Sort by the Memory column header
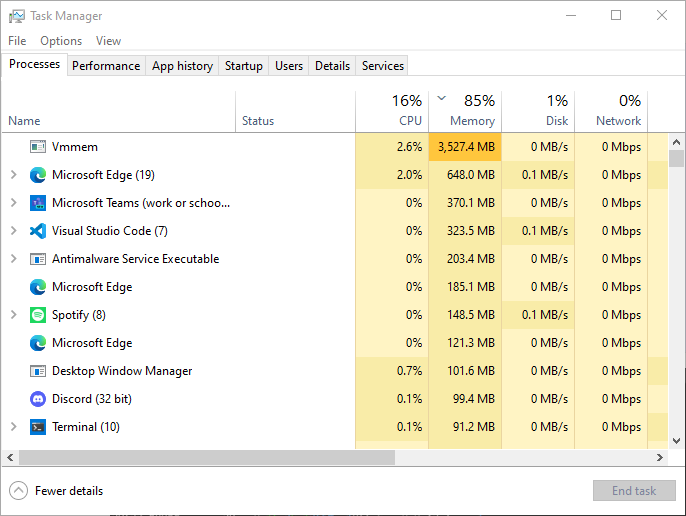 coord(465,112)
